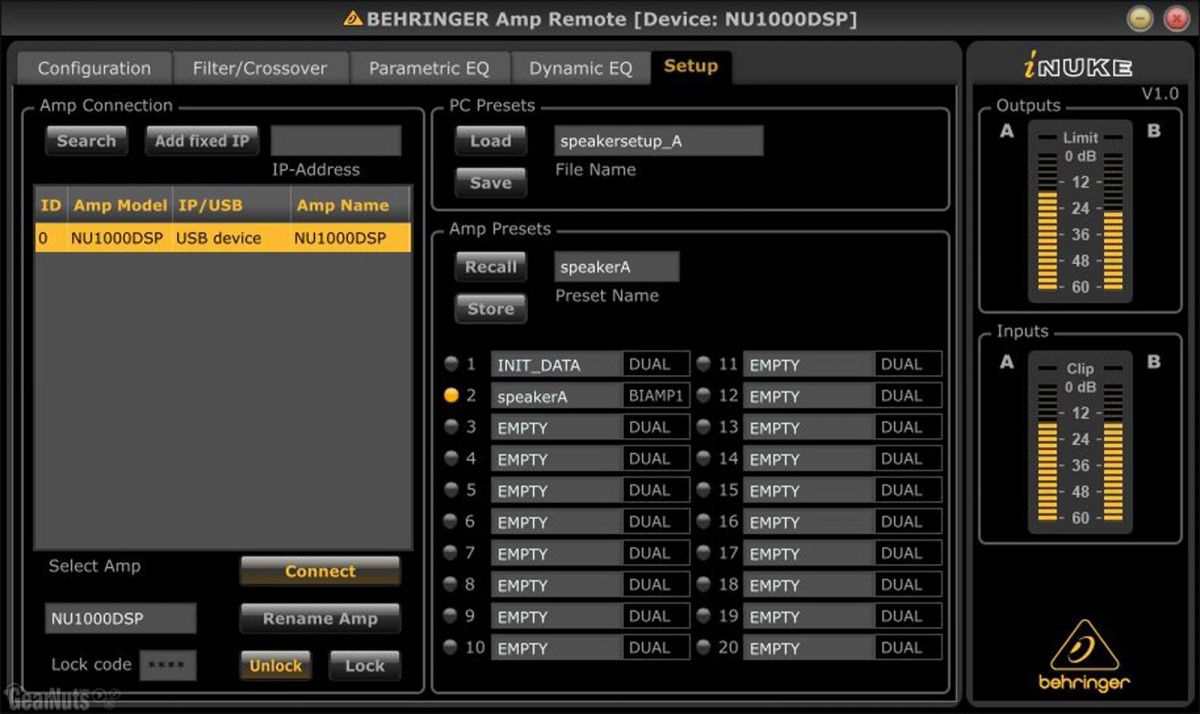The height and width of the screenshot is (714, 1200).
Task: Choose preset slot 3 radio button
Action: (x=451, y=427)
